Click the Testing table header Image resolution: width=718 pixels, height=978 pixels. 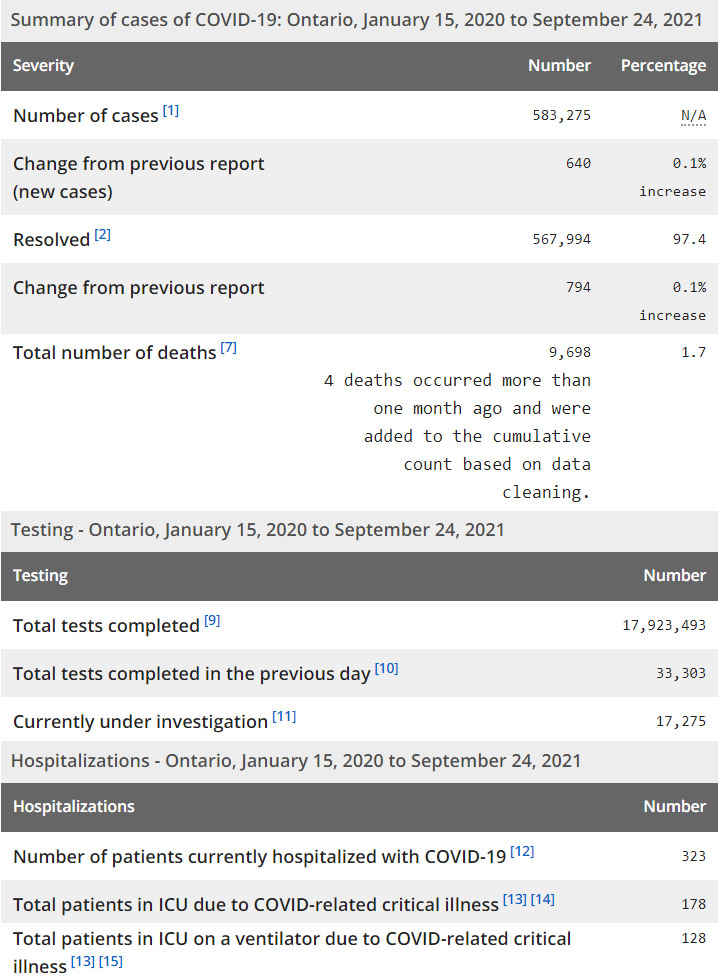pyautogui.click(x=40, y=576)
